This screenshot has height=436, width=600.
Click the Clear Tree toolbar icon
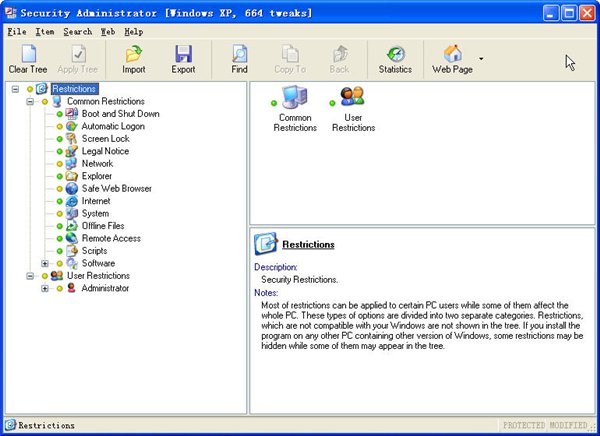coord(29,54)
